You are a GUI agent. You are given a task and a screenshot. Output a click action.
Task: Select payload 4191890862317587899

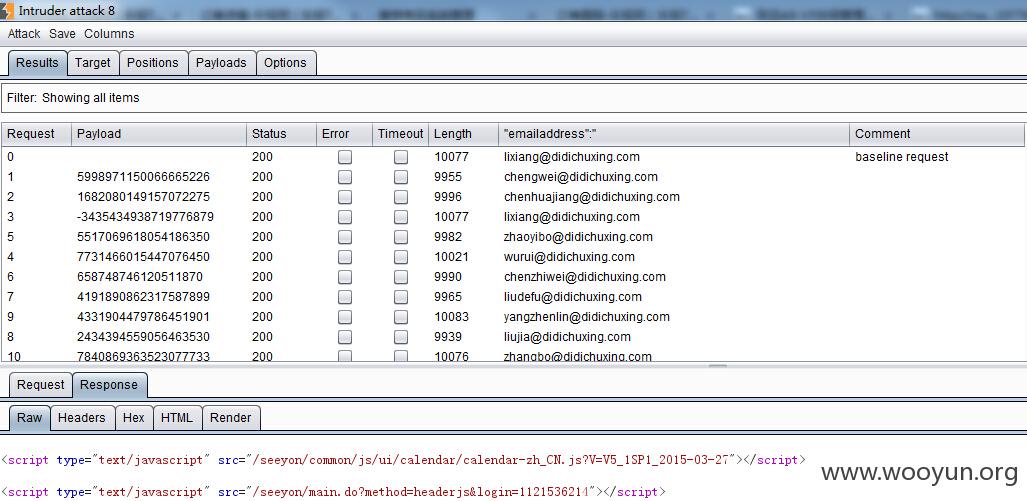click(143, 297)
